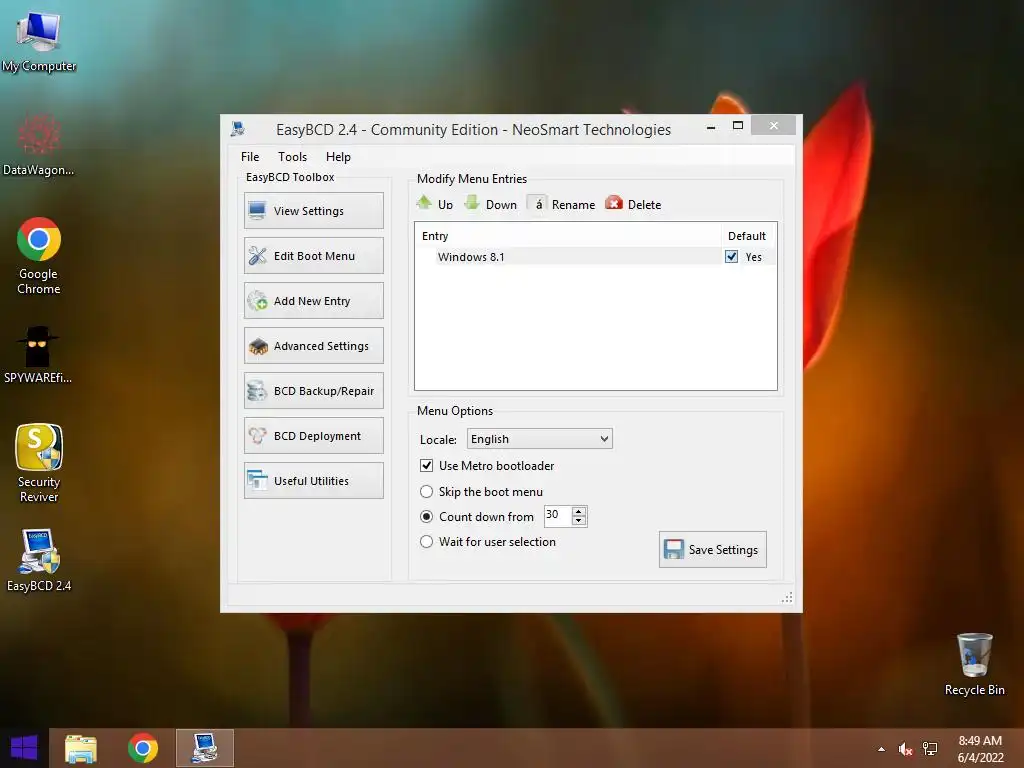Rename the selected boot entry
This screenshot has height=768, width=1024.
(x=562, y=204)
